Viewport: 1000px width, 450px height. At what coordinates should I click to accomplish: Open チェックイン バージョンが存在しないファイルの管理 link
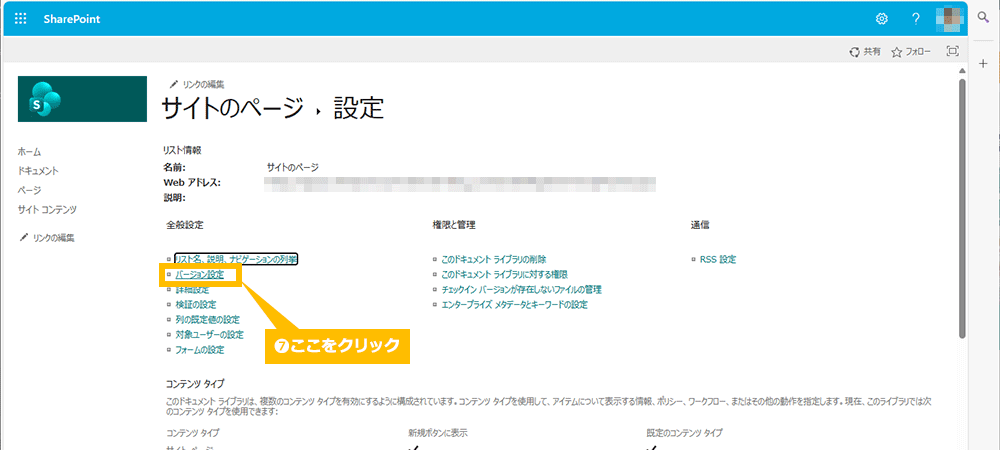(521, 289)
